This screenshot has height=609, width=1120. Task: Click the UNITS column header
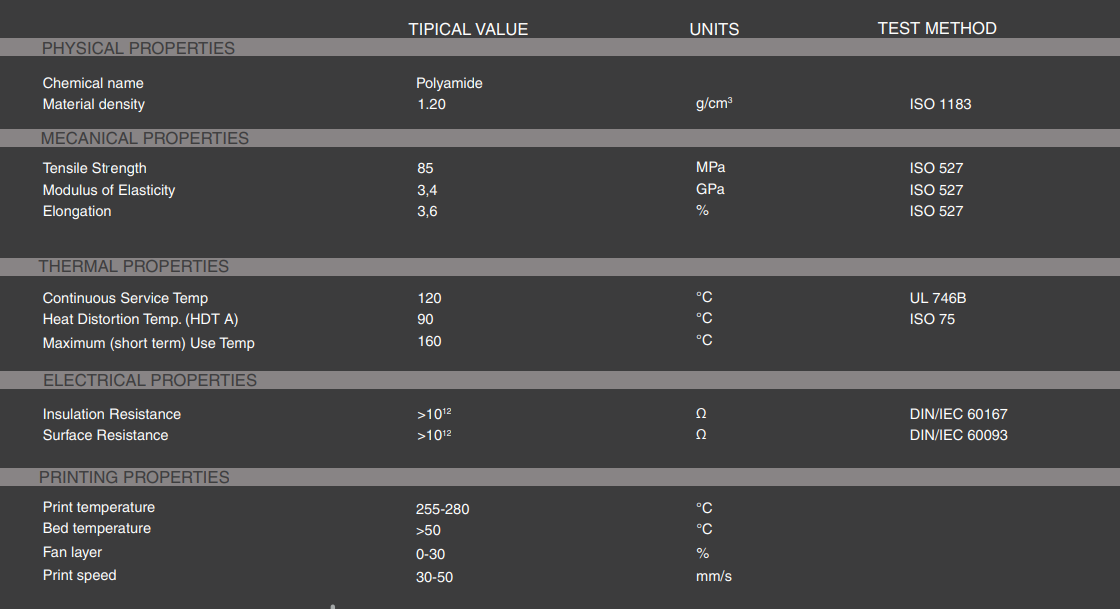point(714,29)
